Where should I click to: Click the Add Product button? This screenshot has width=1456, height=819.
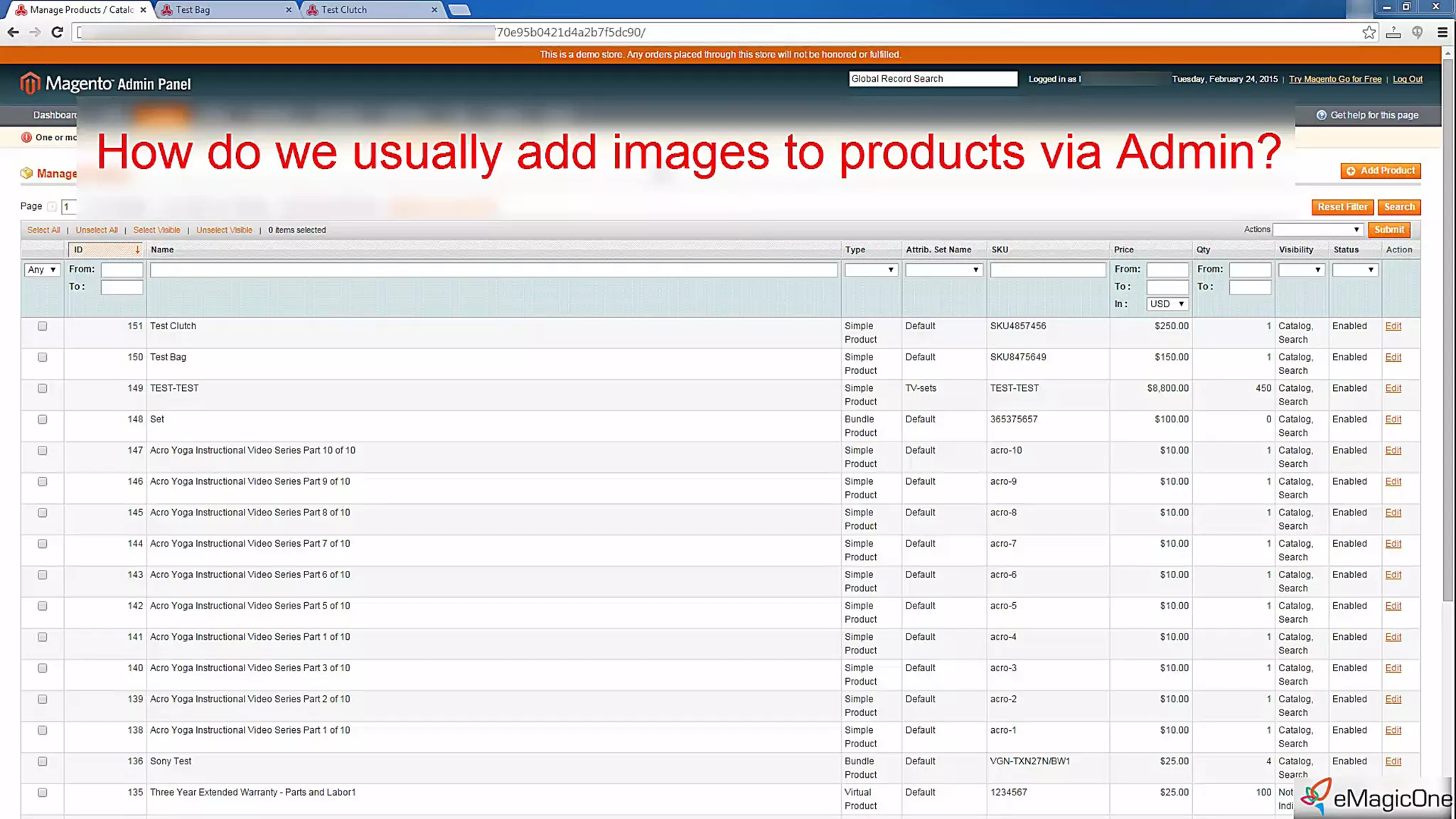point(1380,171)
